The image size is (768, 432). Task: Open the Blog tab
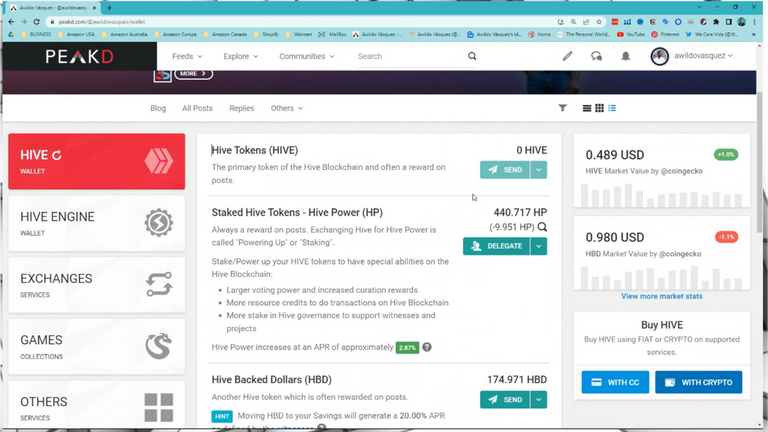tap(158, 108)
